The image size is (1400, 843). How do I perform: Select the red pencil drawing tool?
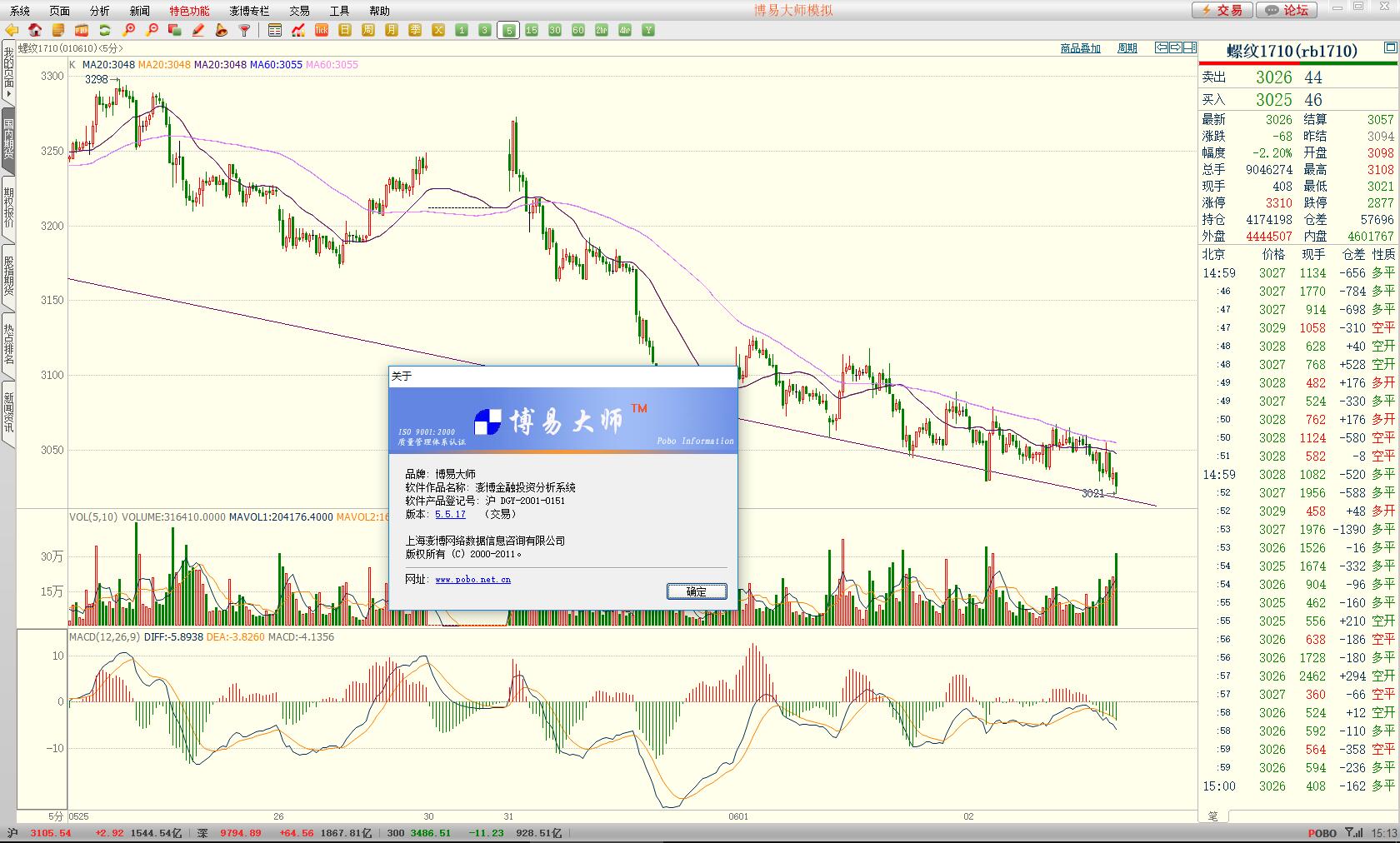click(x=198, y=31)
